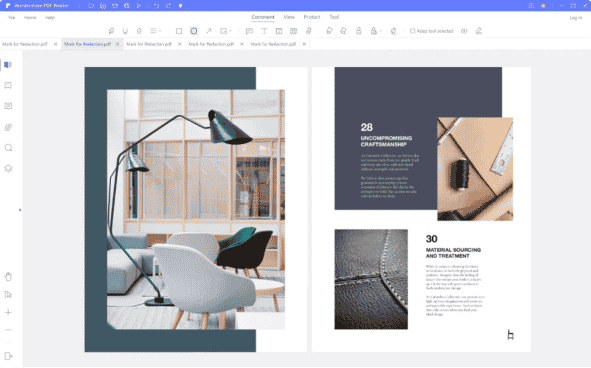
Task: Click the heading MATERIAL SOURCING AND TREATMENT
Action: click(x=453, y=253)
